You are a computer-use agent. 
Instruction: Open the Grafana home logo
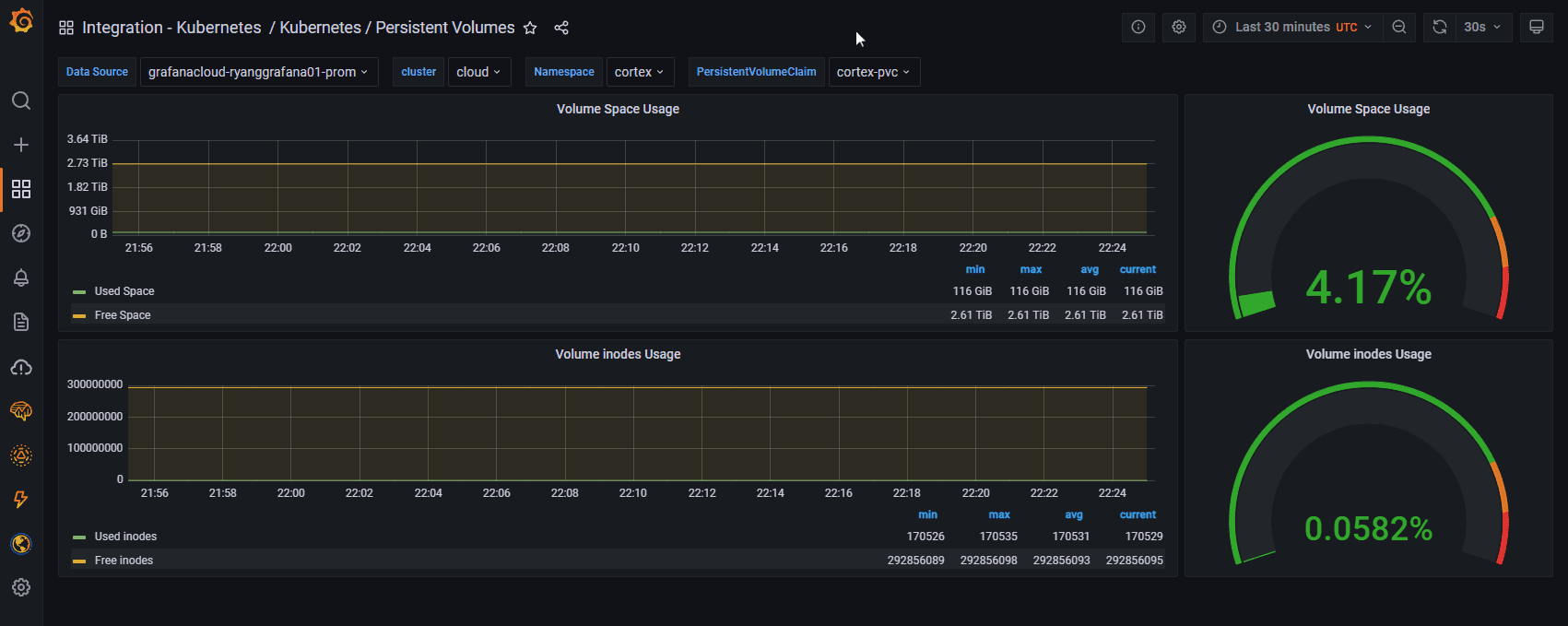pyautogui.click(x=21, y=20)
